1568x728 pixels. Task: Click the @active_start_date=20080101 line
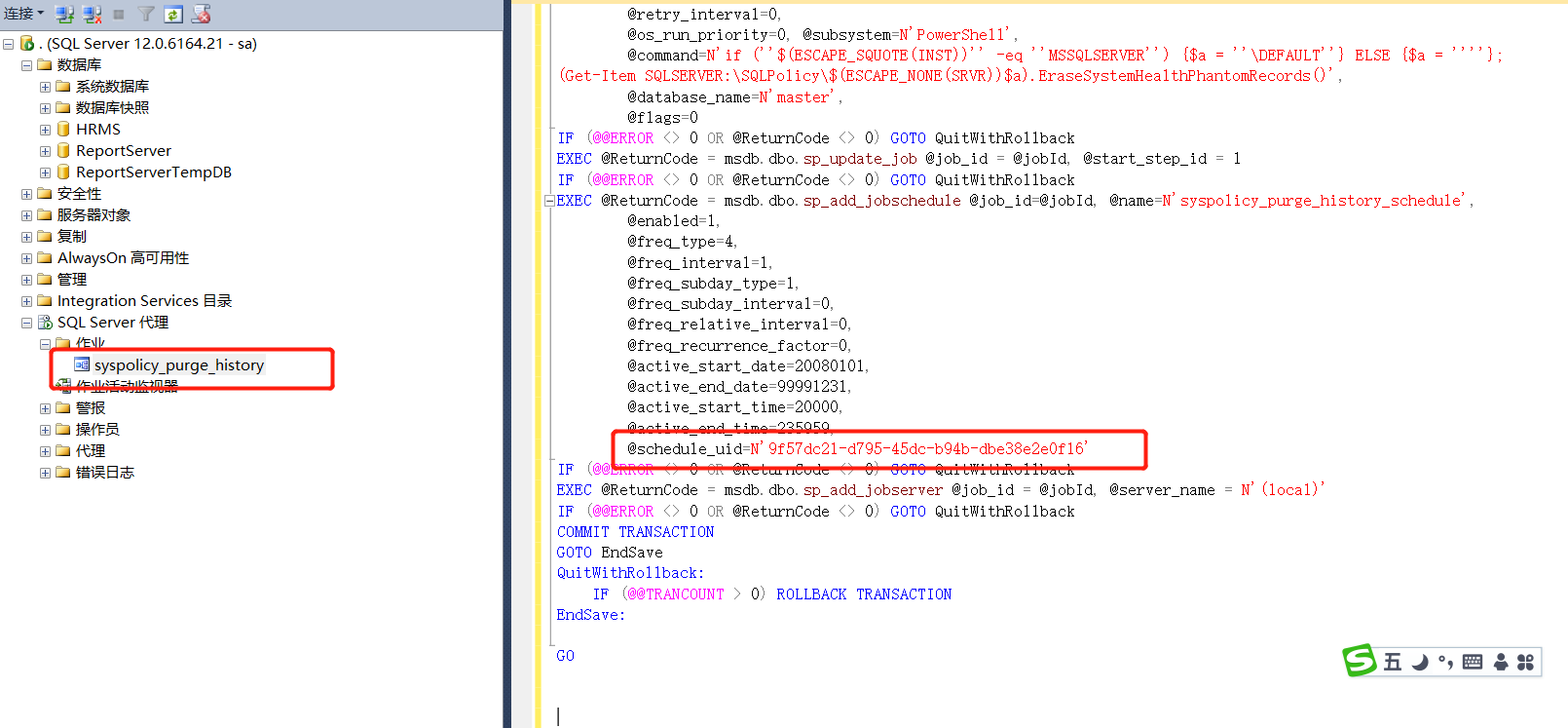(x=748, y=366)
